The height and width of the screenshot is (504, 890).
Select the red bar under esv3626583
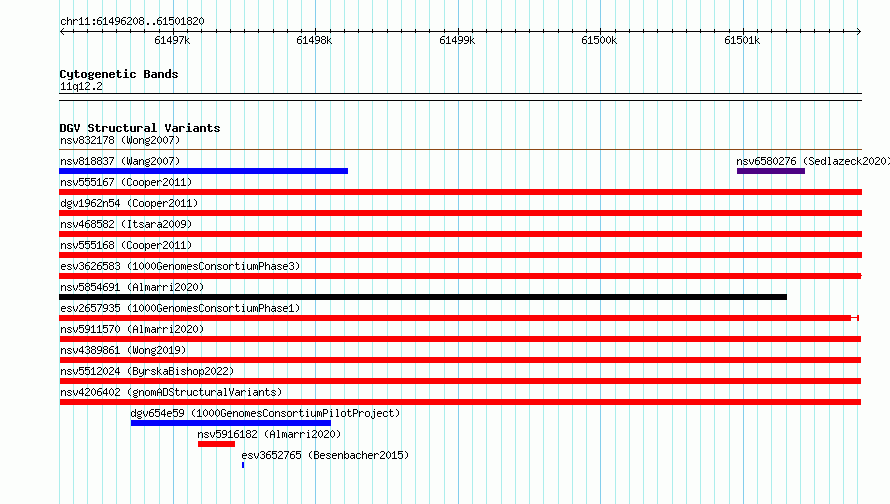[460, 276]
